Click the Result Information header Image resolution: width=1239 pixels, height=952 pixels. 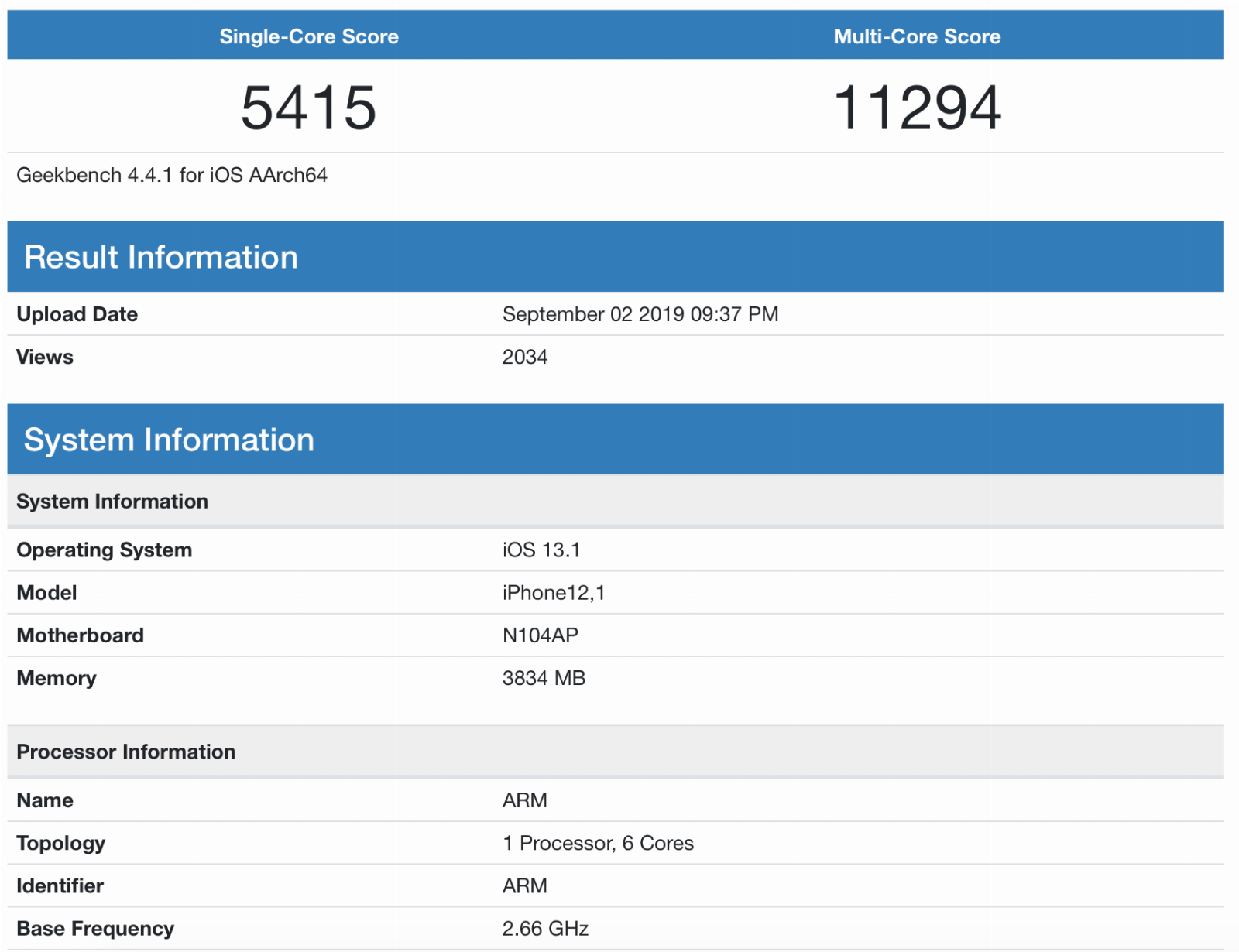(615, 257)
